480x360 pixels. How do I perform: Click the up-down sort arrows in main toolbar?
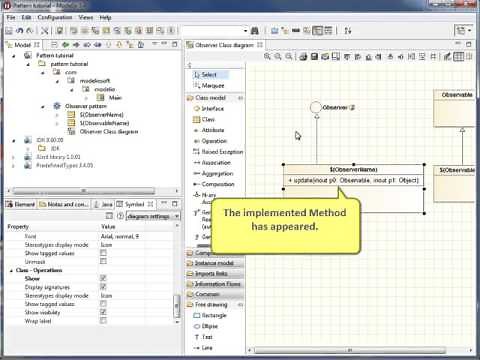[348, 31]
